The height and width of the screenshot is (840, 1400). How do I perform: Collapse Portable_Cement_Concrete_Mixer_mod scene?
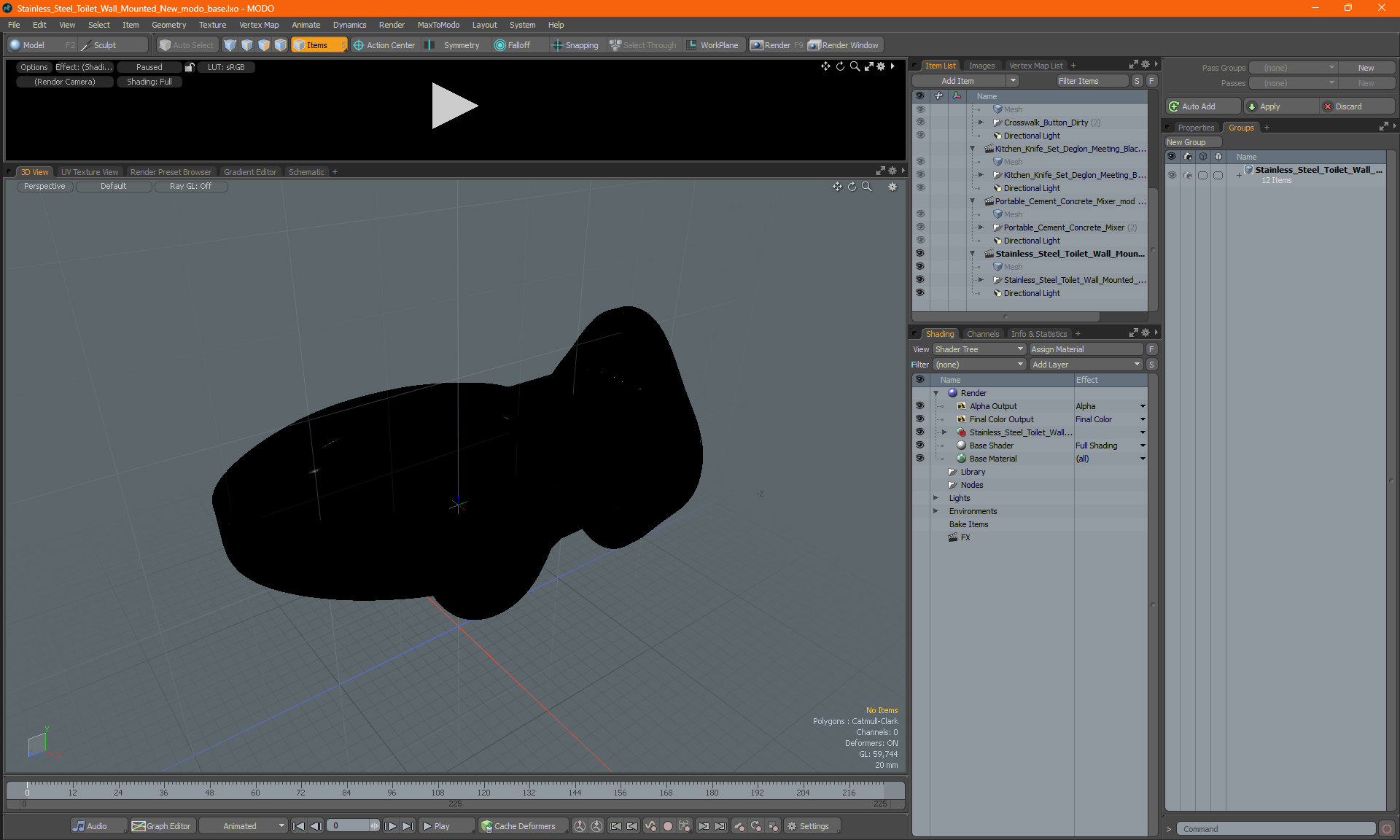point(972,201)
